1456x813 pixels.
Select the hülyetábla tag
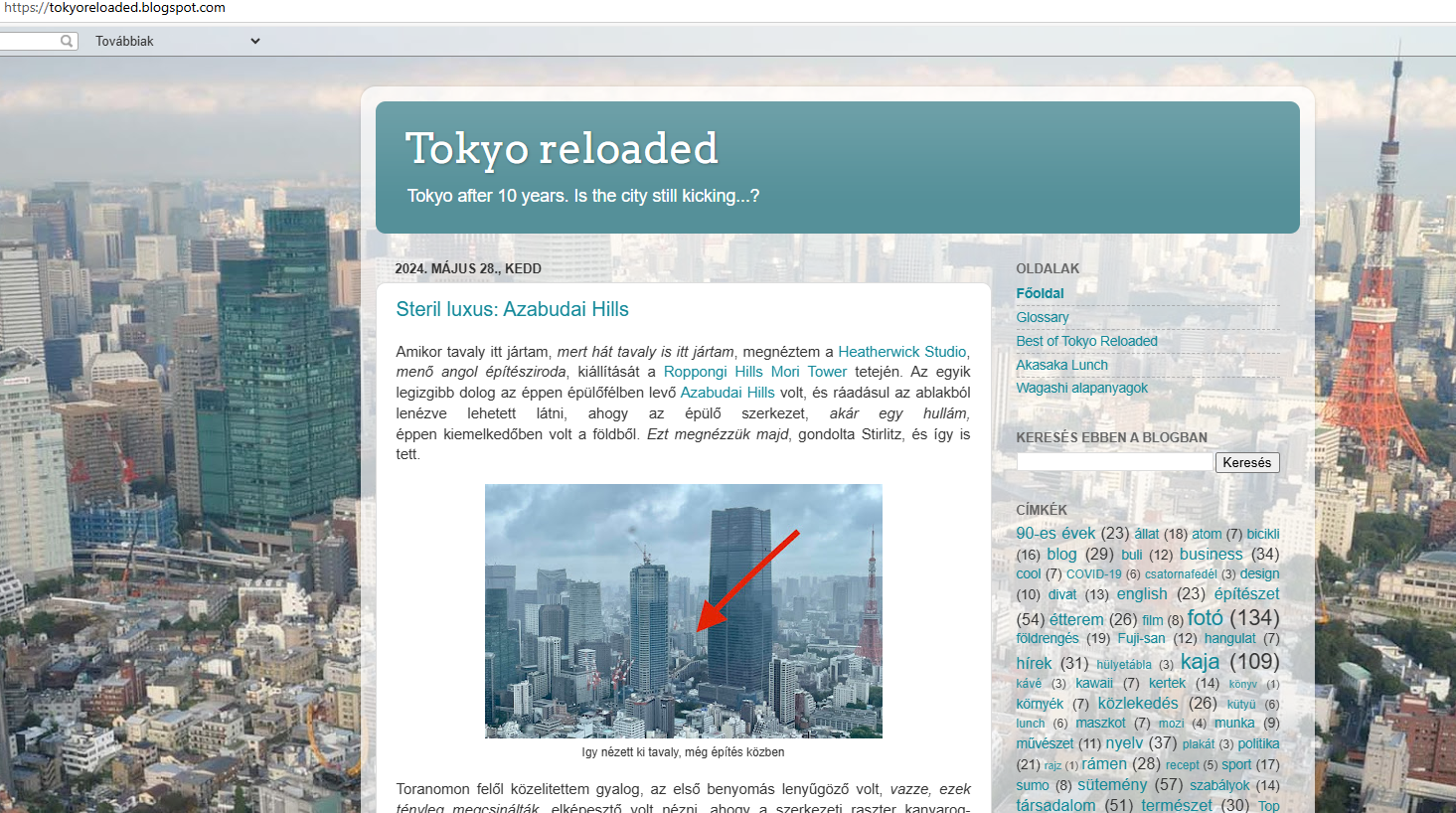1124,664
